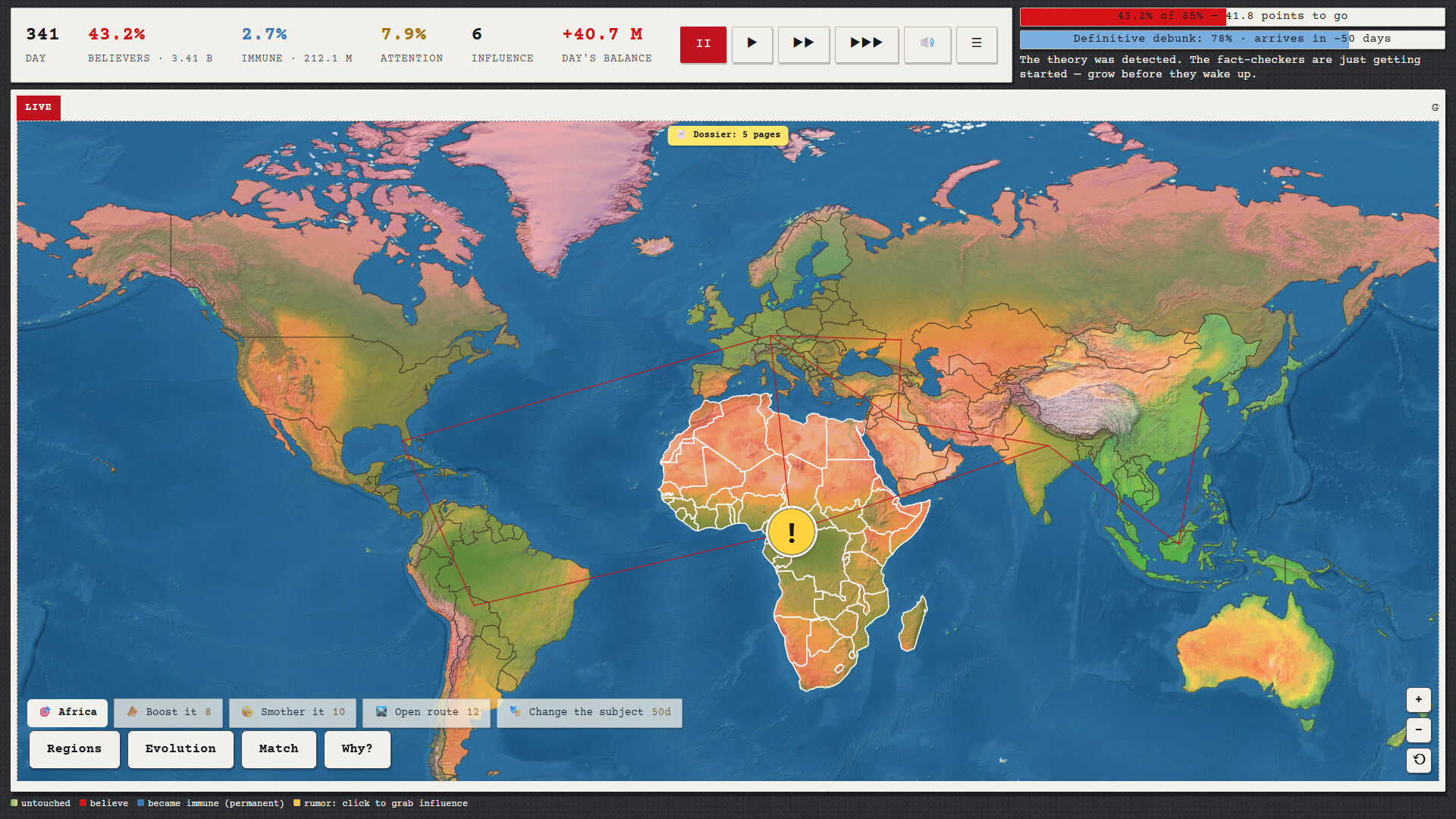The width and height of the screenshot is (1456, 819).
Task: Reset the map view
Action: pos(1419,759)
